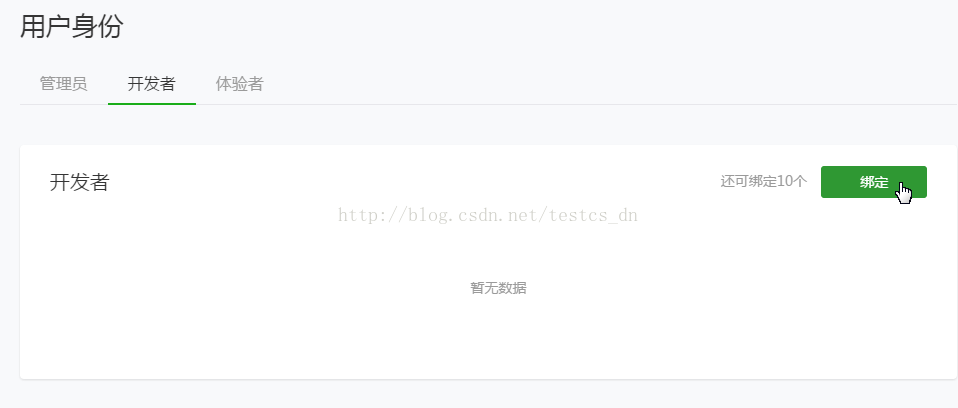Bind a new developer using the 绑定 button
This screenshot has width=958, height=408.
click(x=874, y=182)
